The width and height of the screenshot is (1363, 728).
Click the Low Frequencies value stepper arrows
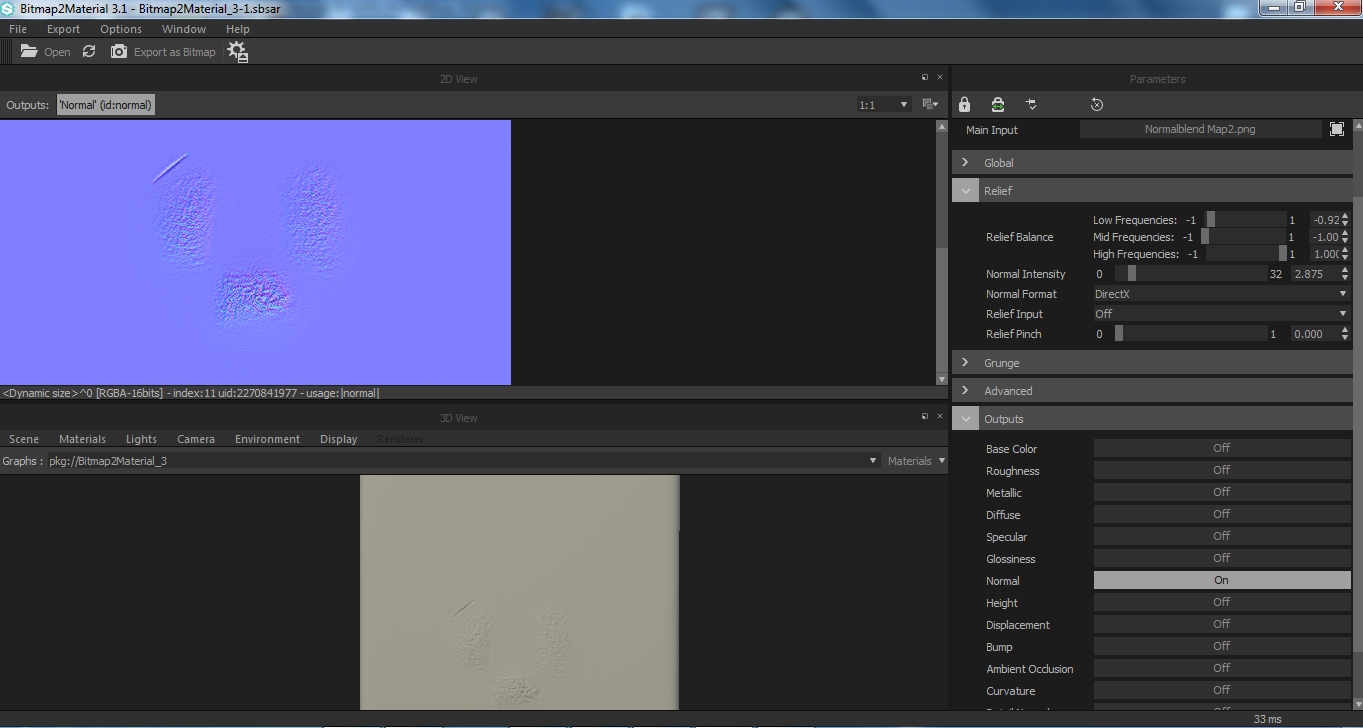(x=1345, y=220)
